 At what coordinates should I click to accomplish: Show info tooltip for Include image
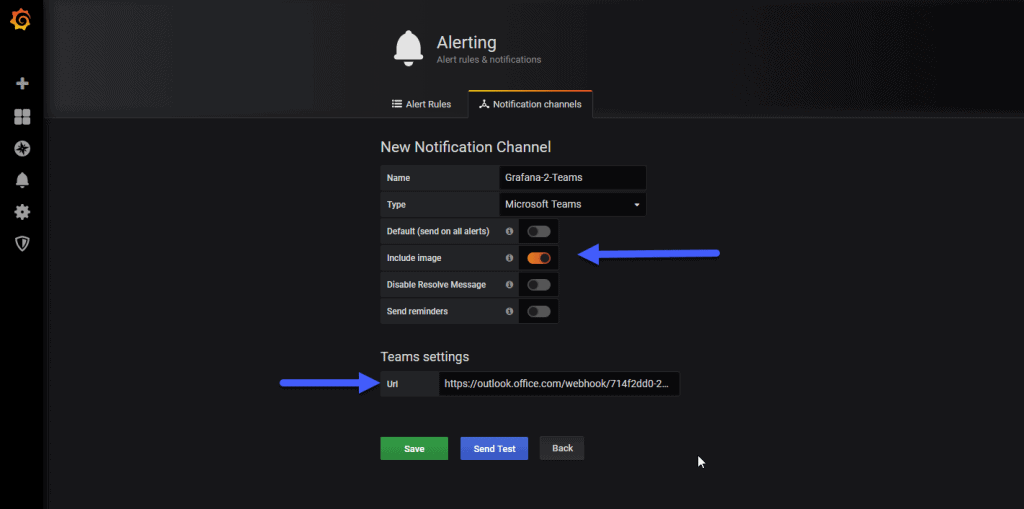coord(509,258)
